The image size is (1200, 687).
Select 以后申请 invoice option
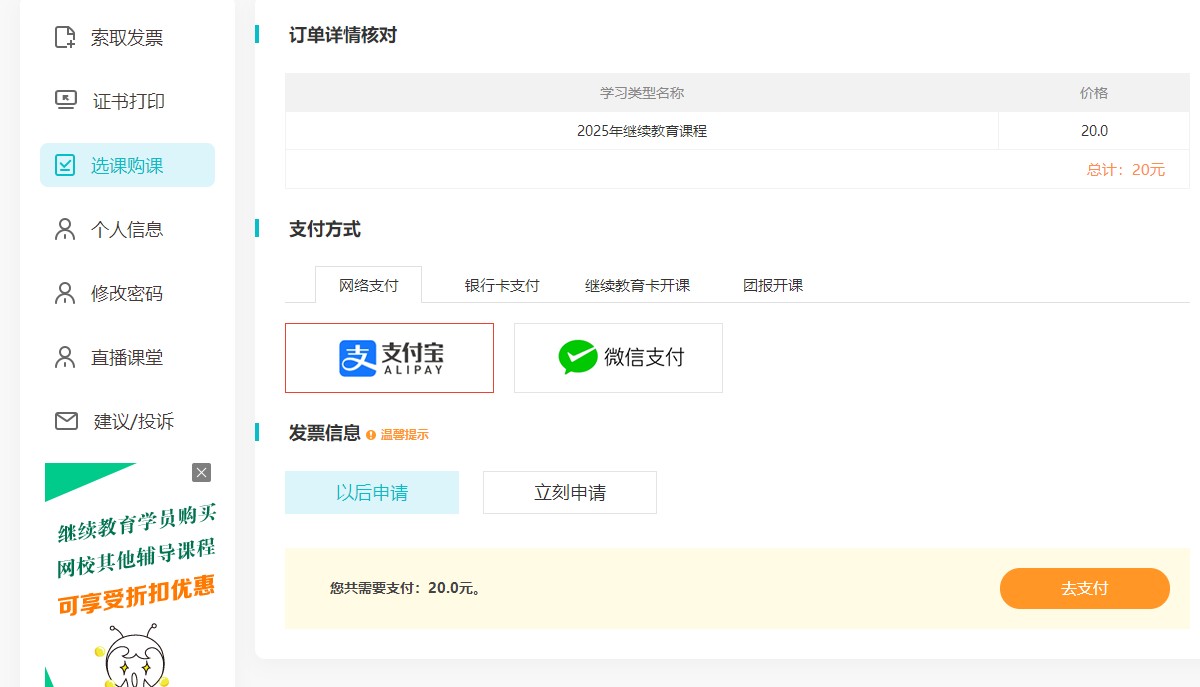pyautogui.click(x=372, y=493)
